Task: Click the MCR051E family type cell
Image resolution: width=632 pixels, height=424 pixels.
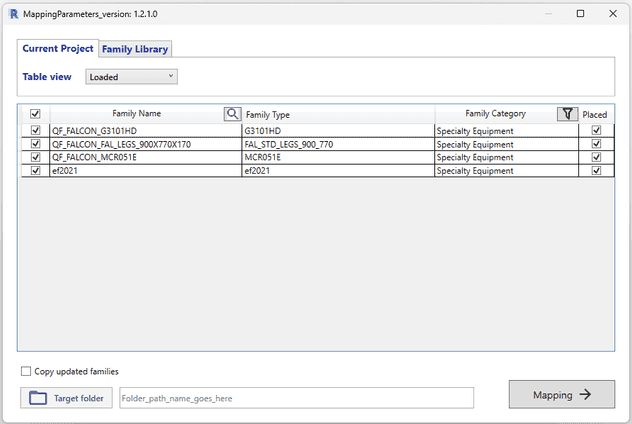Action: click(338, 157)
